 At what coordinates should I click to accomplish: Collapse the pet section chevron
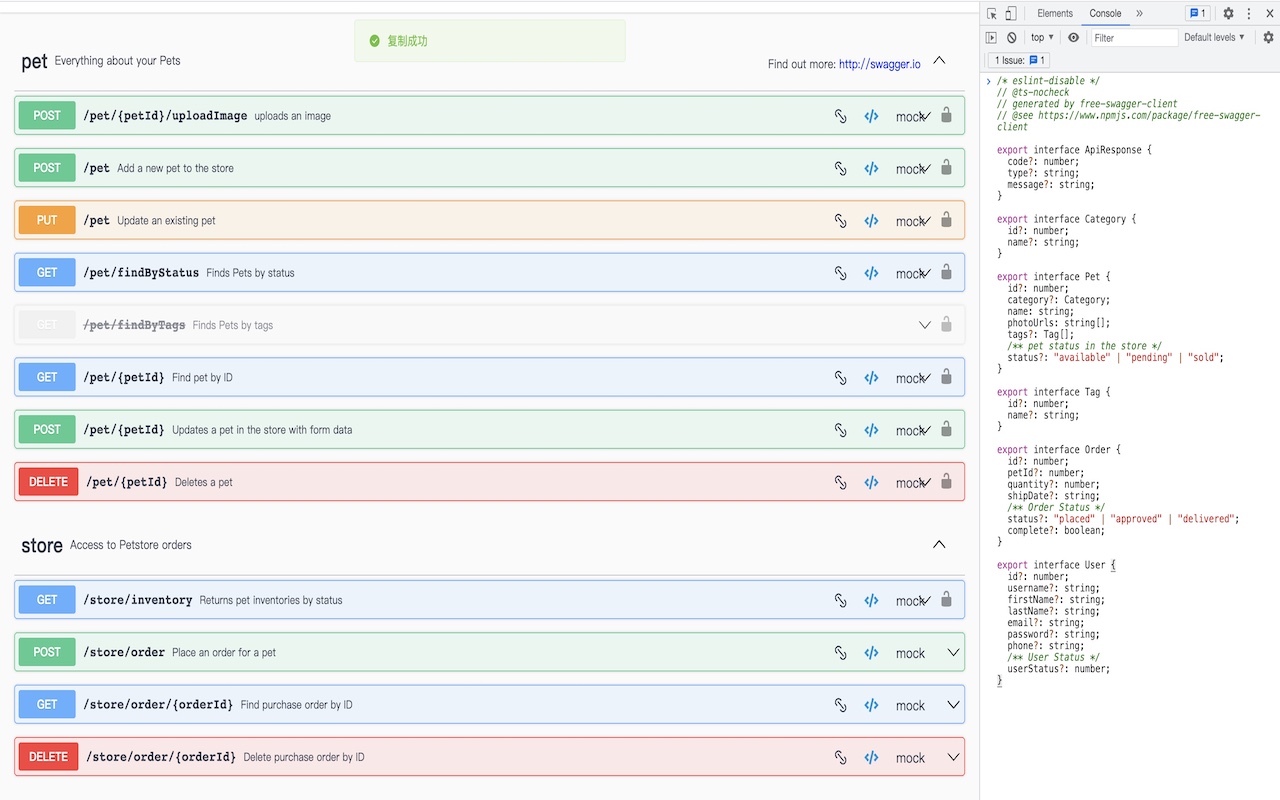click(x=939, y=61)
